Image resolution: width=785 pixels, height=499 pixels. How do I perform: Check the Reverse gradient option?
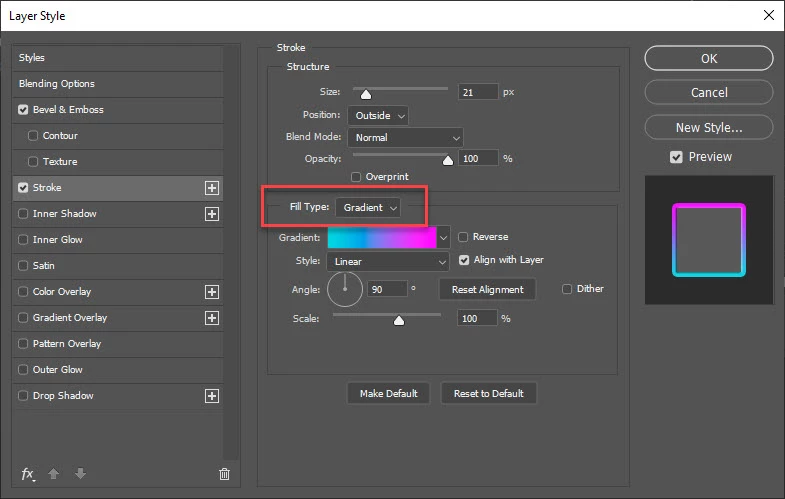[x=463, y=237]
